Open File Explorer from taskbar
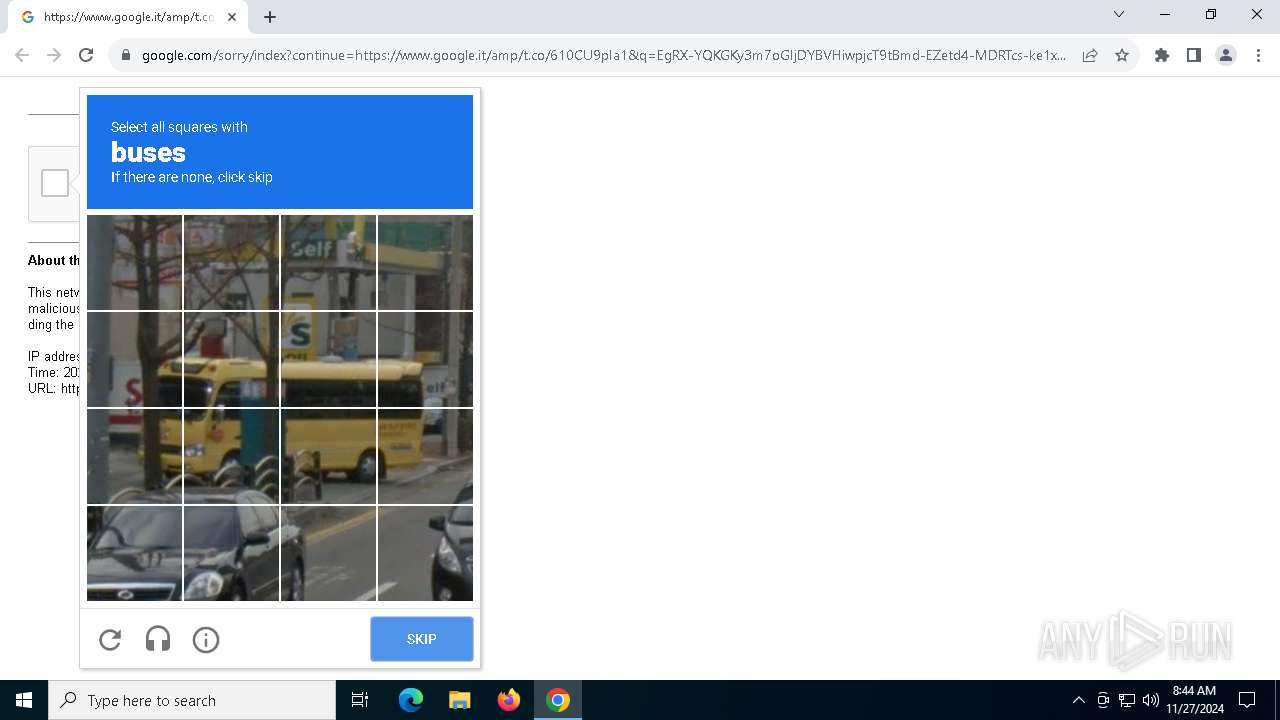 click(x=459, y=700)
